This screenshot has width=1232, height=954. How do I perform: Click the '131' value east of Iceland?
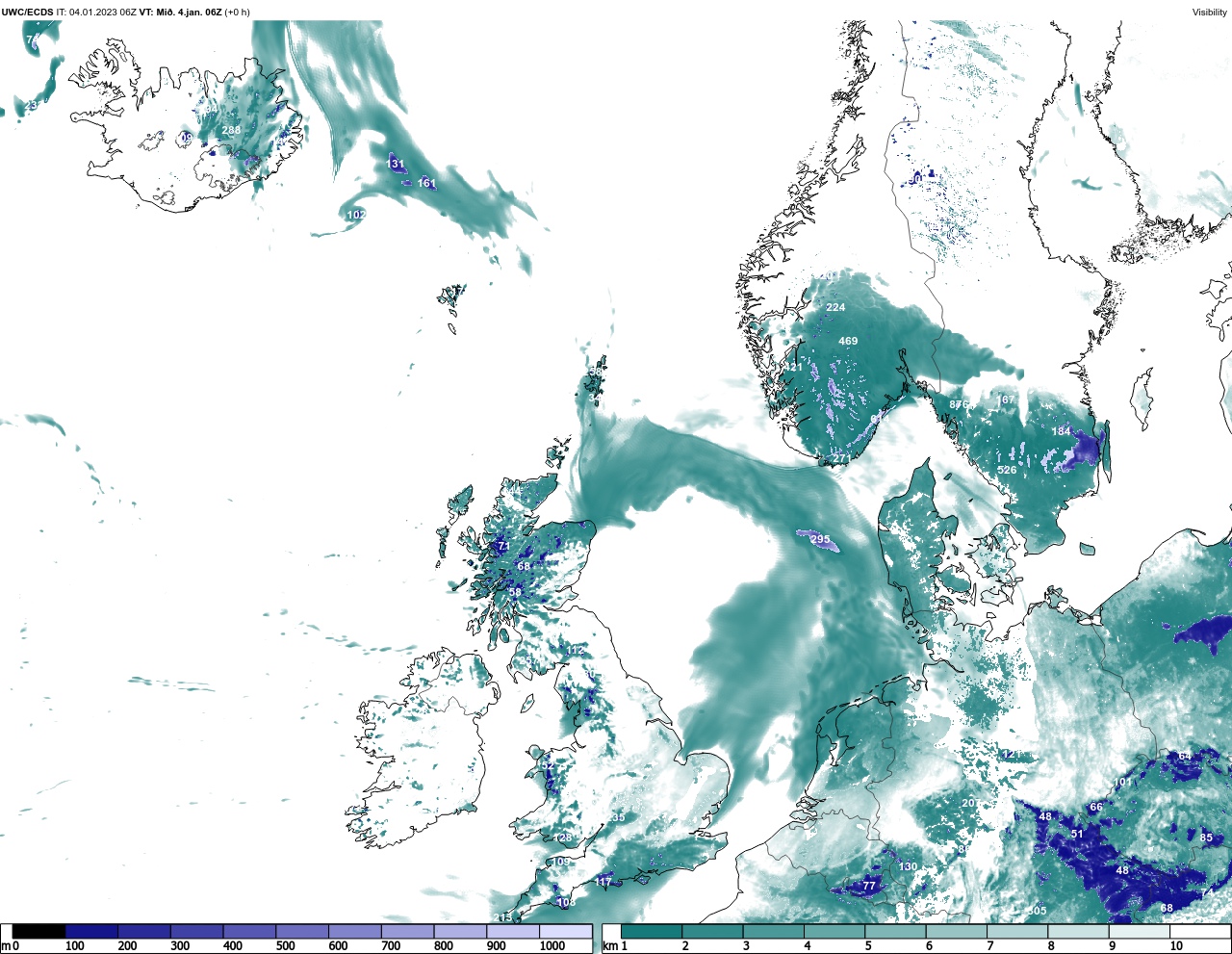[x=396, y=165]
